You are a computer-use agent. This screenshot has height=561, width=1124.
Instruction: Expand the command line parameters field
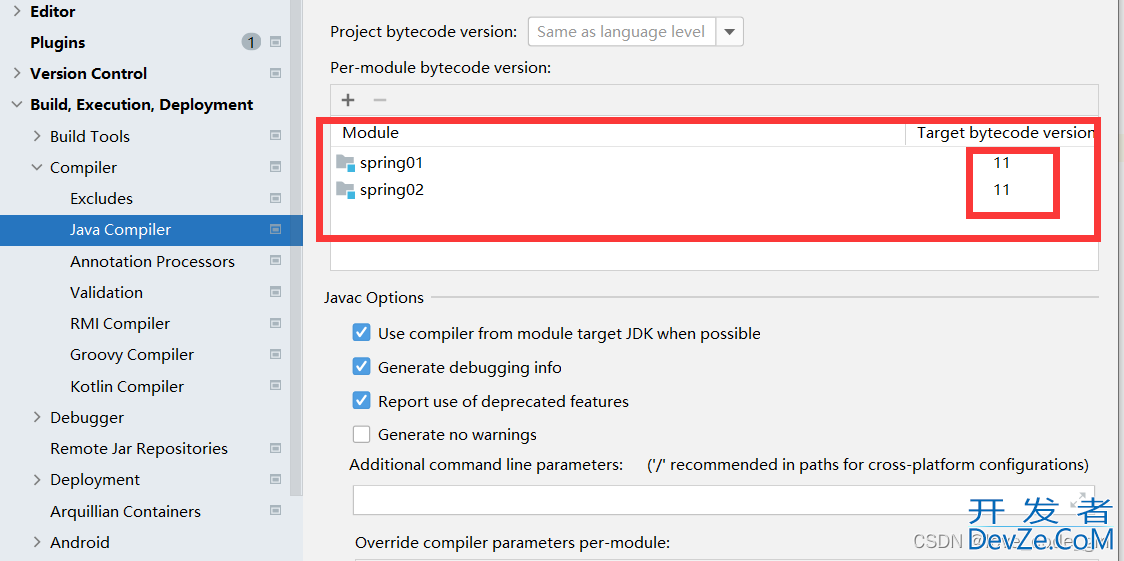coord(1079,499)
